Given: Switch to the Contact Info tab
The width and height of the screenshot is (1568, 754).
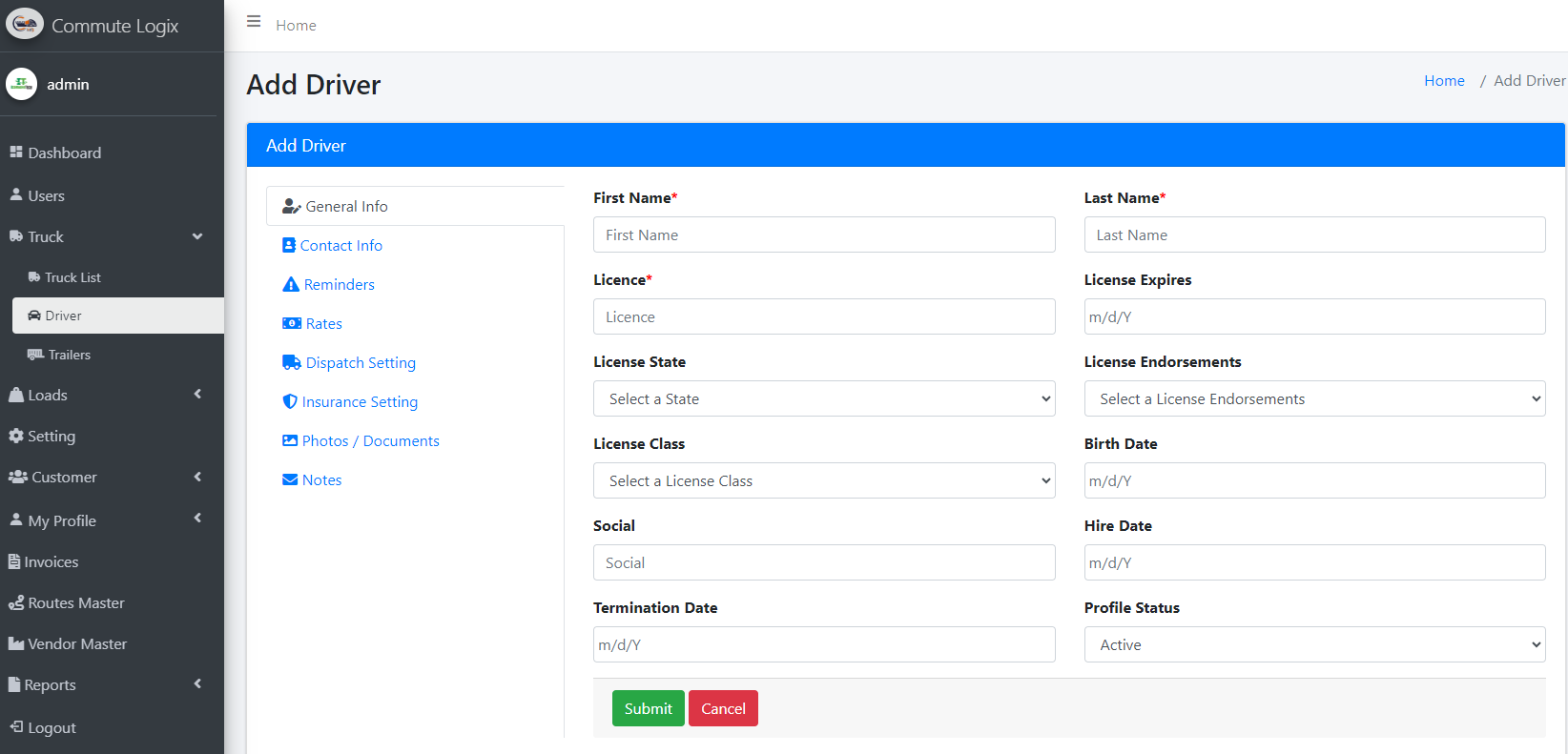Looking at the screenshot, I should click(x=340, y=246).
